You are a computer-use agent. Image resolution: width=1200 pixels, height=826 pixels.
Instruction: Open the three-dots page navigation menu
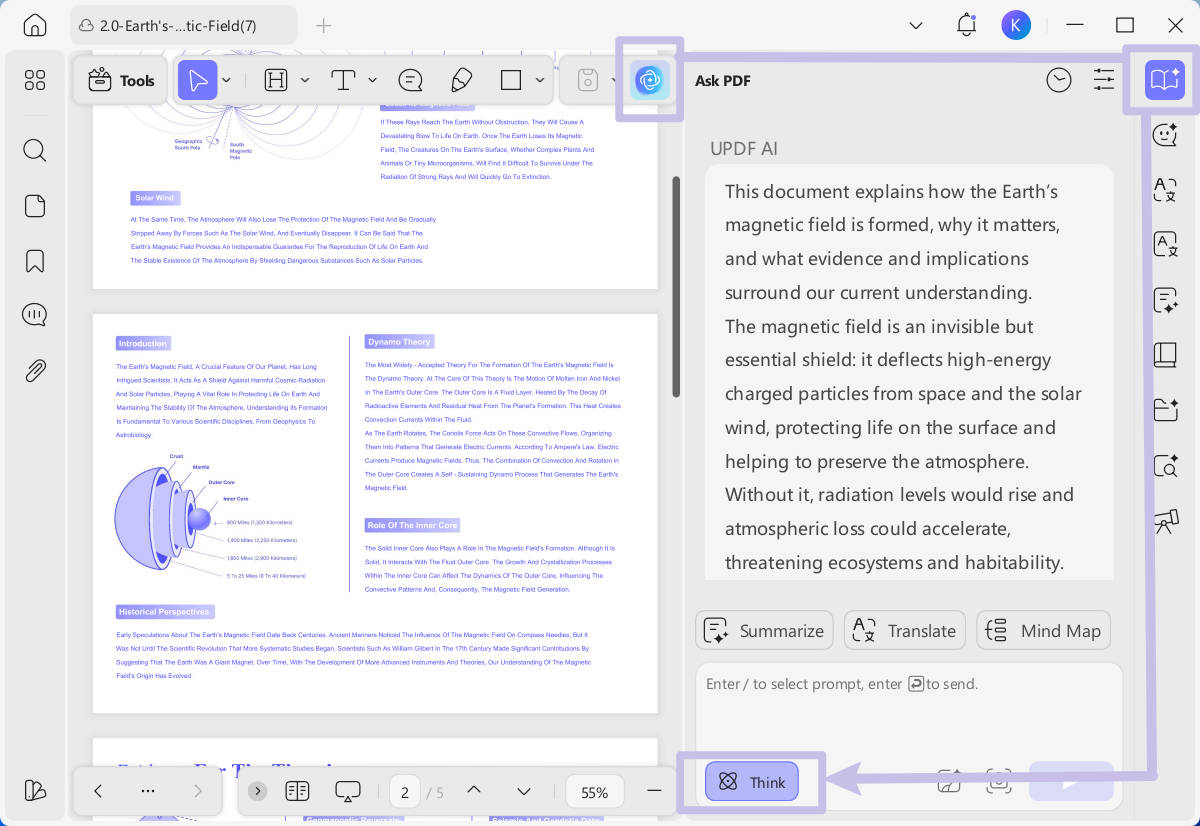(148, 791)
